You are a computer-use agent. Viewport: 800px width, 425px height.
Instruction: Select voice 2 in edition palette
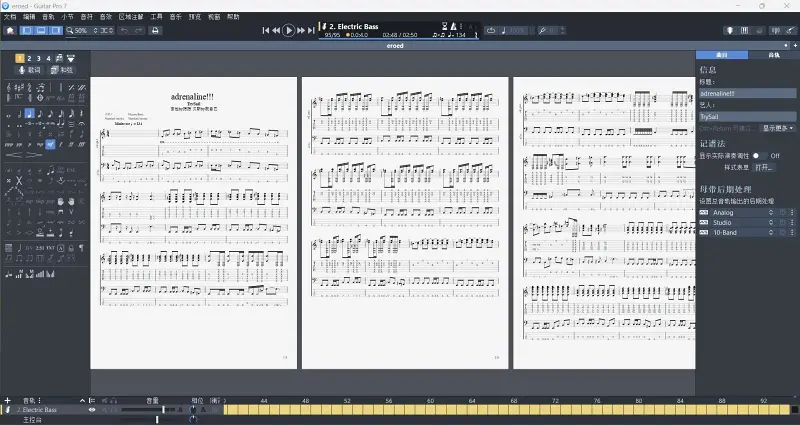[29, 58]
